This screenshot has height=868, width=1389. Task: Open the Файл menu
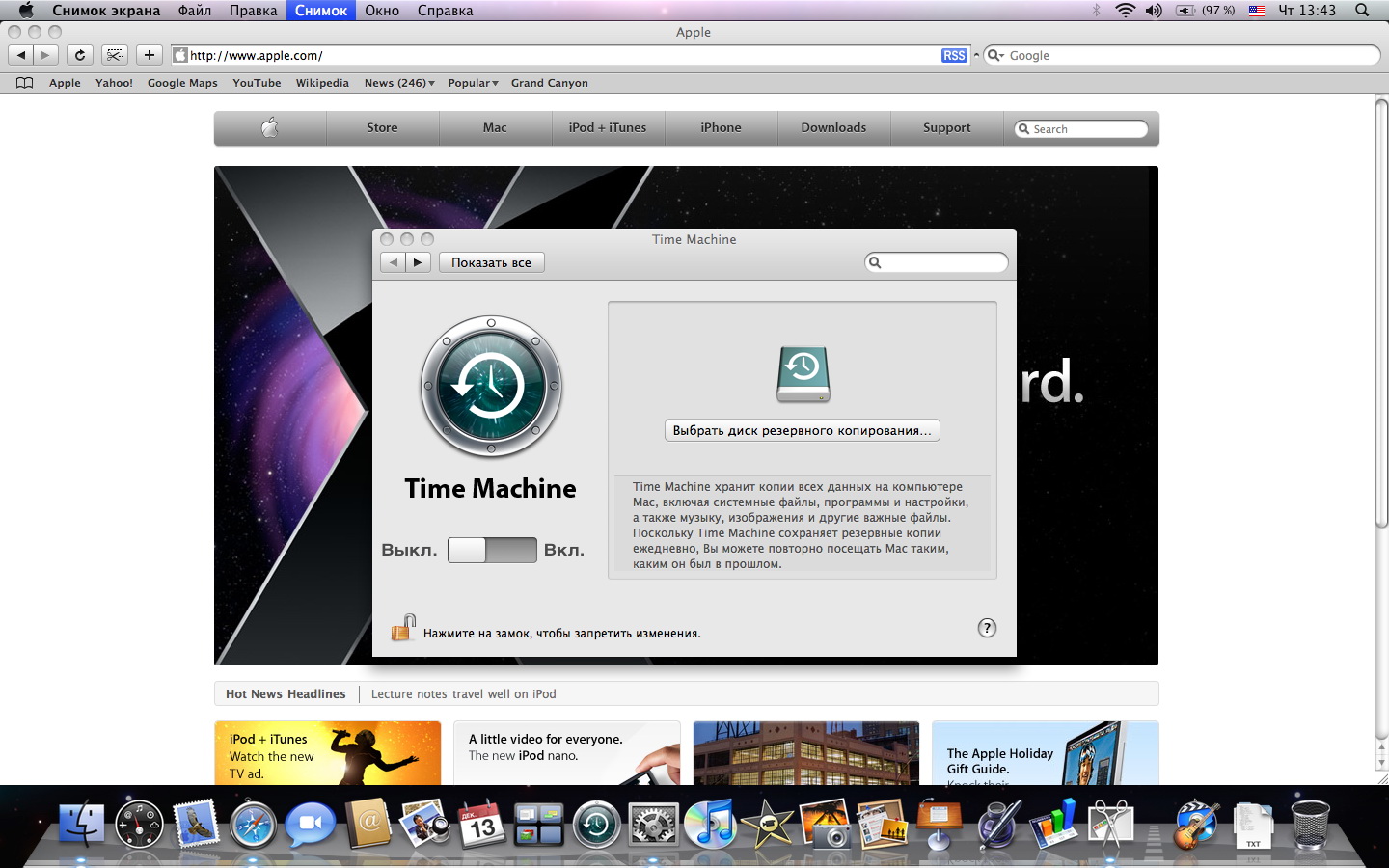(195, 11)
